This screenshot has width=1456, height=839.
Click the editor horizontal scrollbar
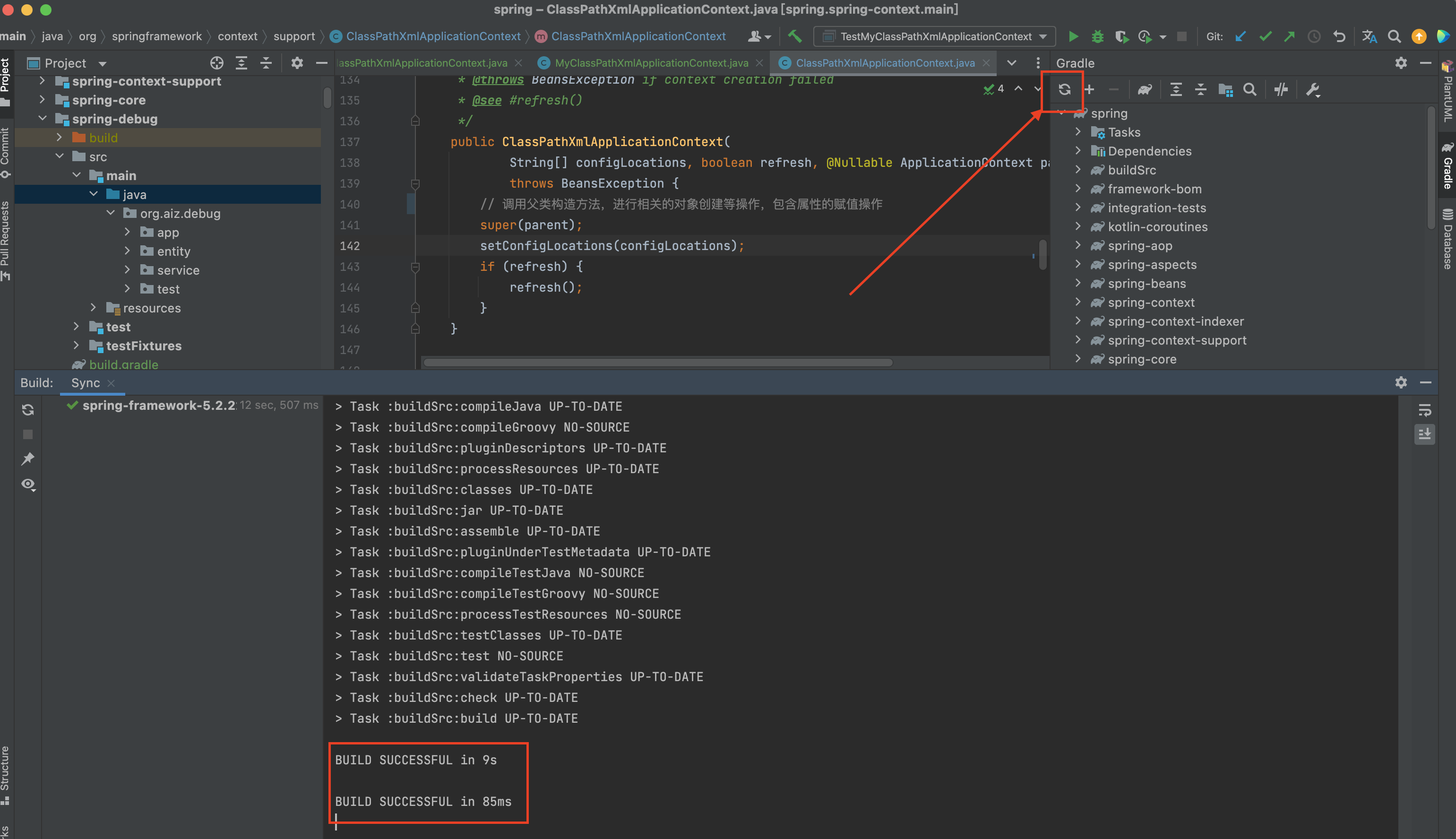click(657, 363)
